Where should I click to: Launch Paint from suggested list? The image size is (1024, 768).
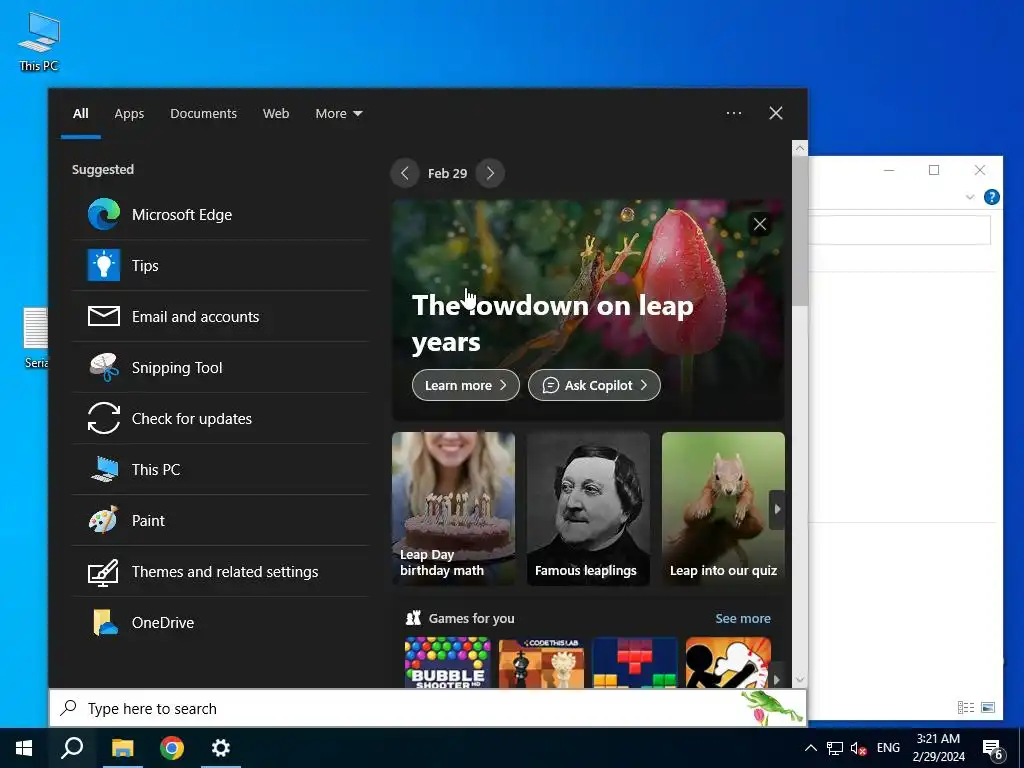221,520
